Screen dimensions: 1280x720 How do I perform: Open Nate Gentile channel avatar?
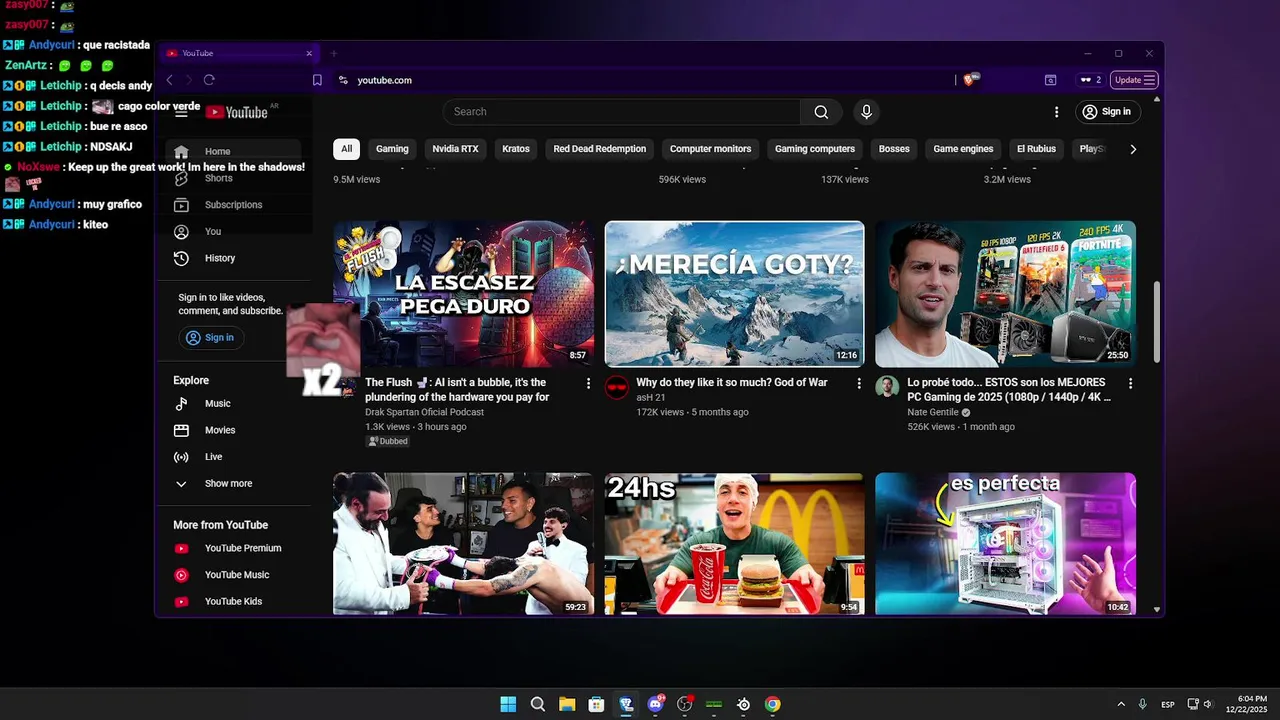pos(887,387)
